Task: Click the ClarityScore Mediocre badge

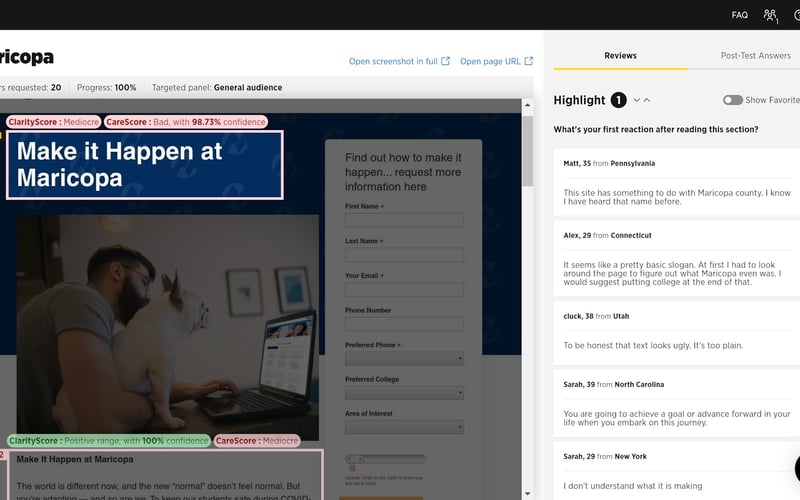Action: (x=54, y=122)
